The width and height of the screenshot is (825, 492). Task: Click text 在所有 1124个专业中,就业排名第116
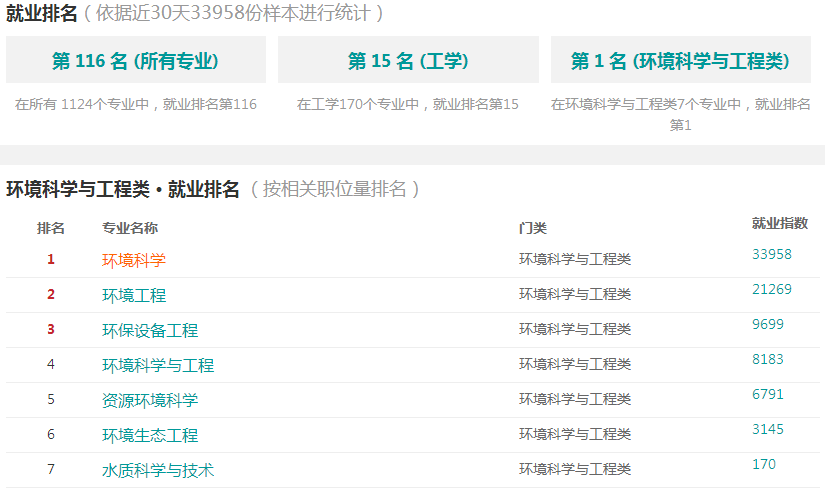click(x=136, y=104)
